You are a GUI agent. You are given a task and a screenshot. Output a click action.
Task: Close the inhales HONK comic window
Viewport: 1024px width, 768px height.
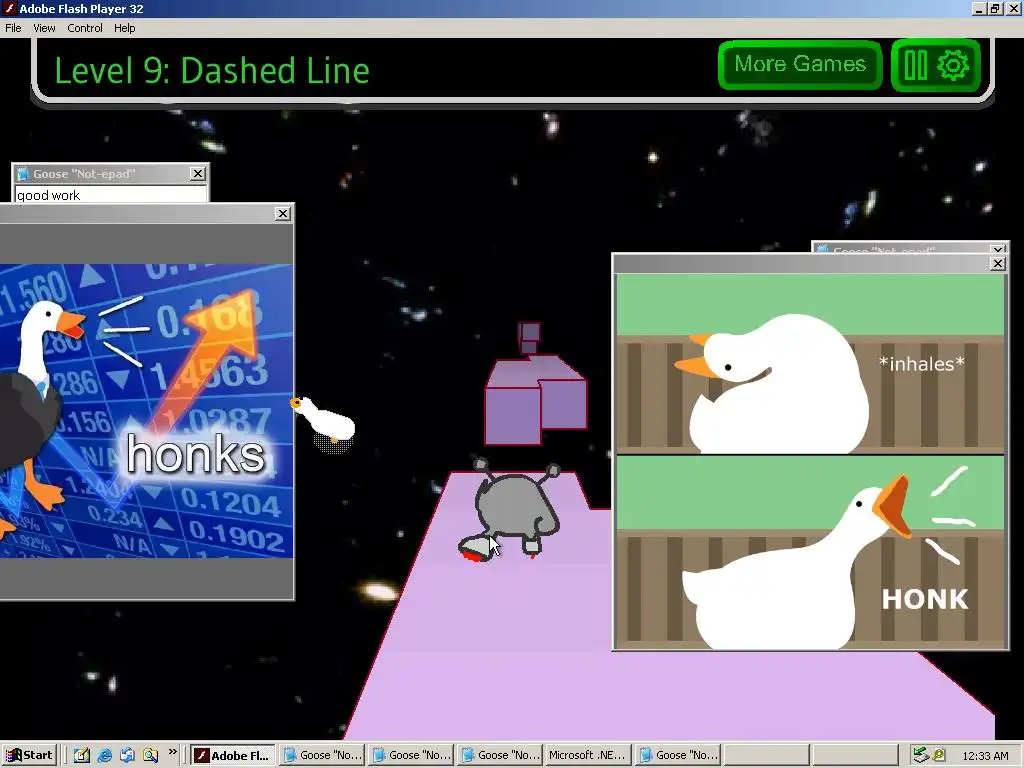(997, 263)
